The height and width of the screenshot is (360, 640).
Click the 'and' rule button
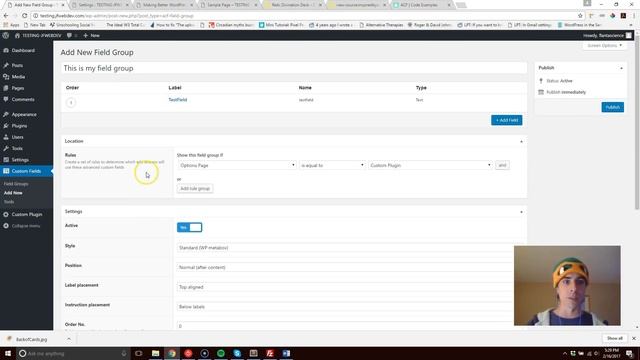tap(502, 165)
